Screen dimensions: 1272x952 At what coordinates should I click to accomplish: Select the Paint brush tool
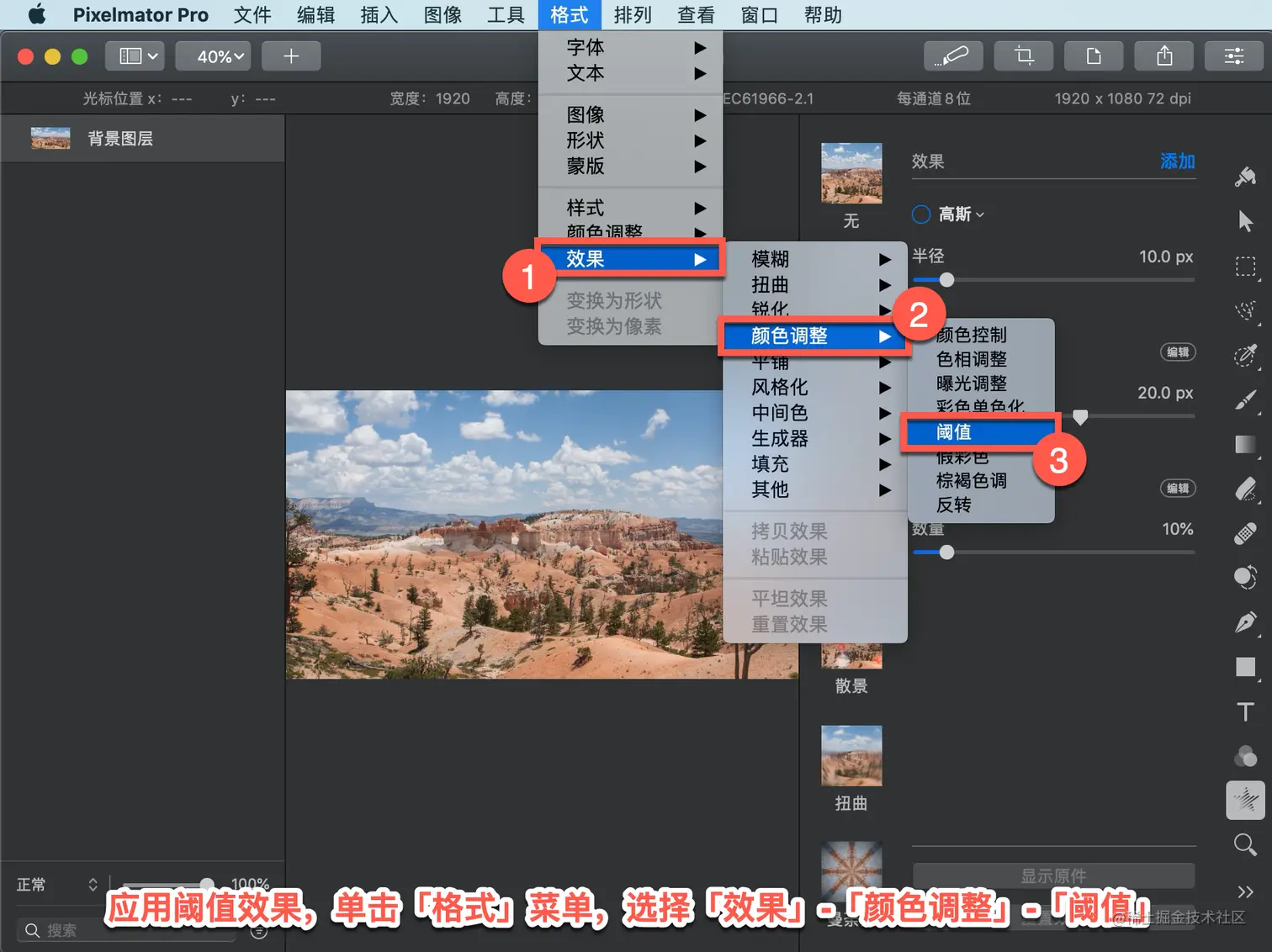point(1245,400)
